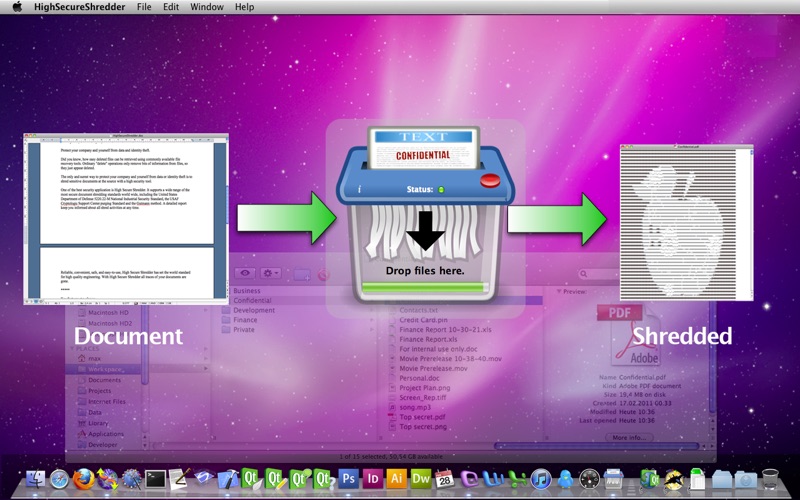Expand the Private folder row arrow

(372, 330)
